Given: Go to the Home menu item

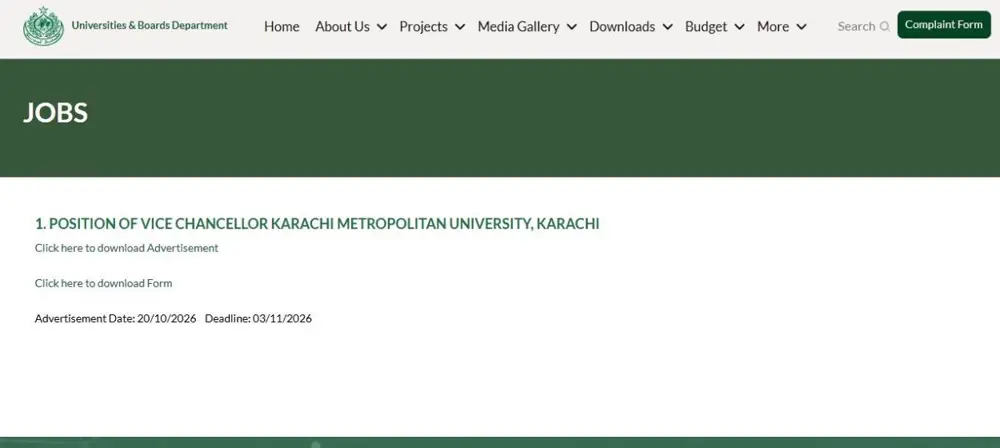Looking at the screenshot, I should tap(282, 26).
